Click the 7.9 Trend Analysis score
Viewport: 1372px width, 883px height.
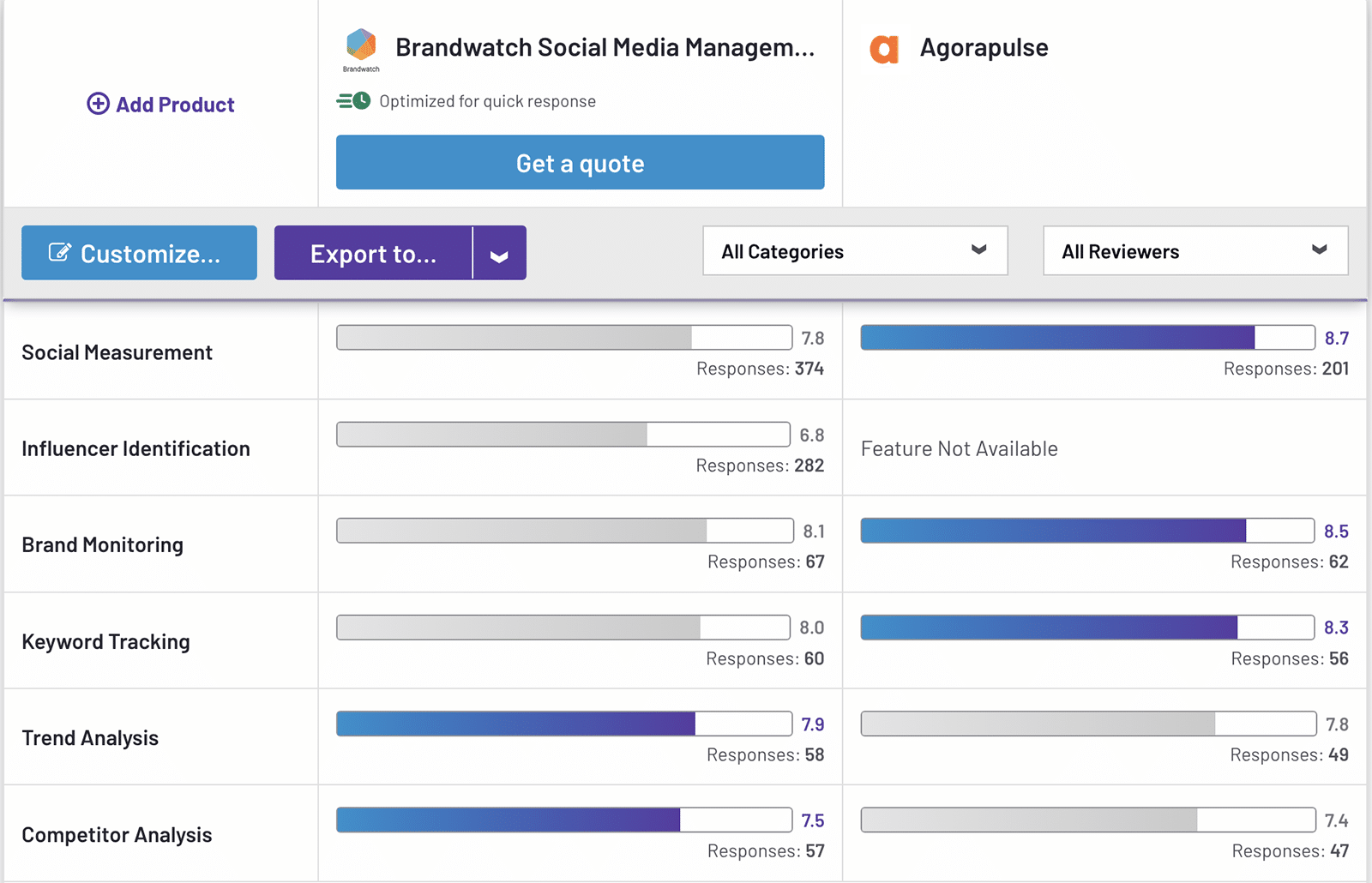click(812, 724)
